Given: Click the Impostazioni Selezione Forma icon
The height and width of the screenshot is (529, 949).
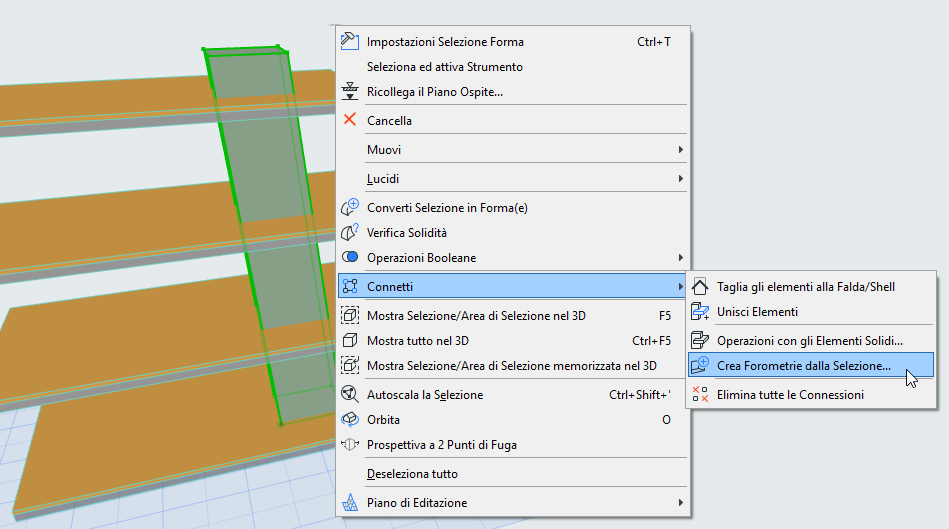Looking at the screenshot, I should [x=350, y=41].
